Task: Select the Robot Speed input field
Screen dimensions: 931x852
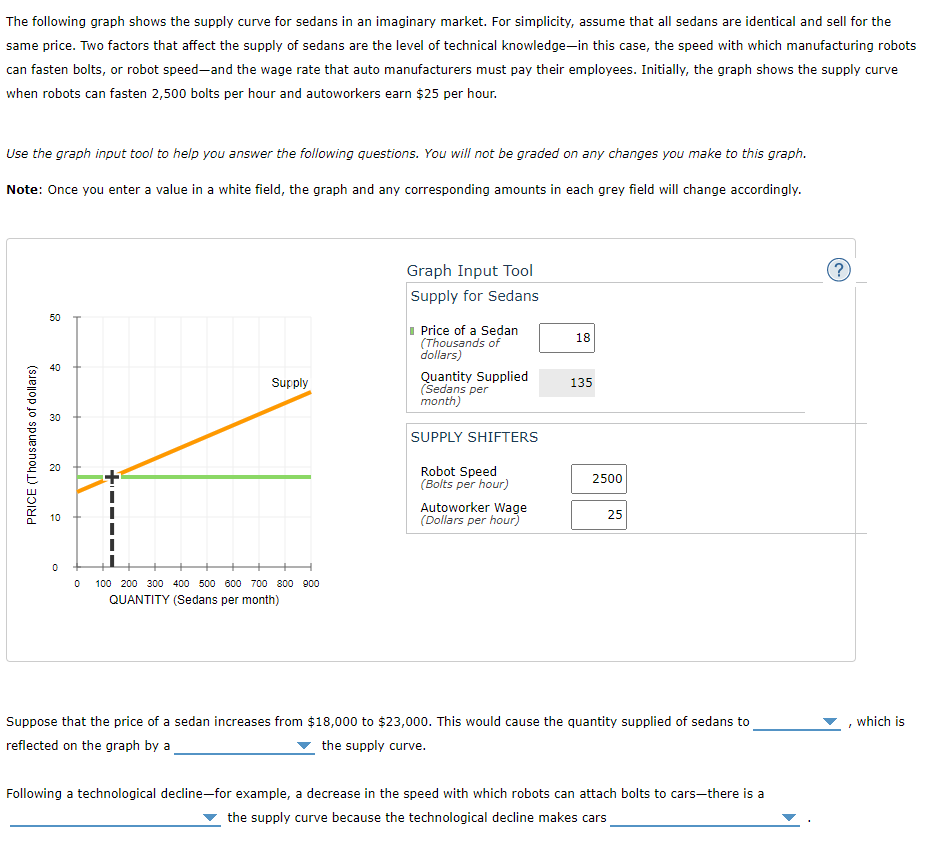Action: (x=598, y=479)
